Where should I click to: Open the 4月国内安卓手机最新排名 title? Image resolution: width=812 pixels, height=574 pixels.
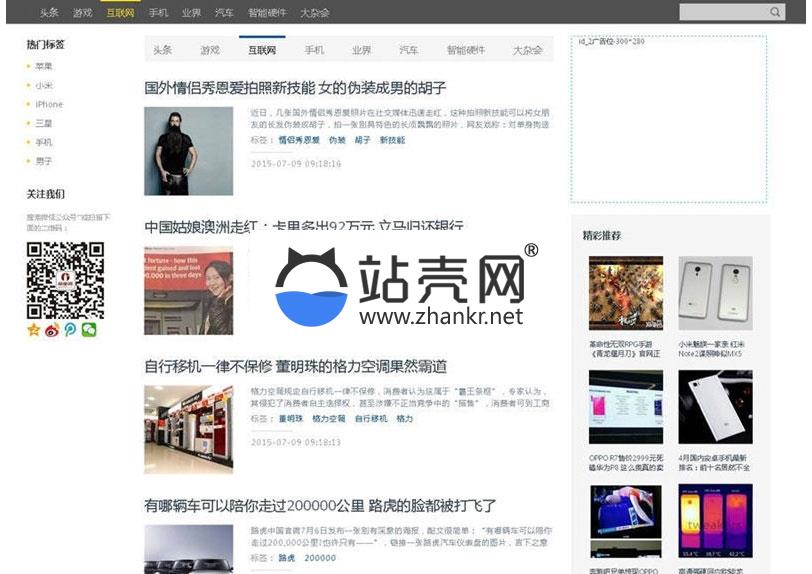[x=714, y=463]
